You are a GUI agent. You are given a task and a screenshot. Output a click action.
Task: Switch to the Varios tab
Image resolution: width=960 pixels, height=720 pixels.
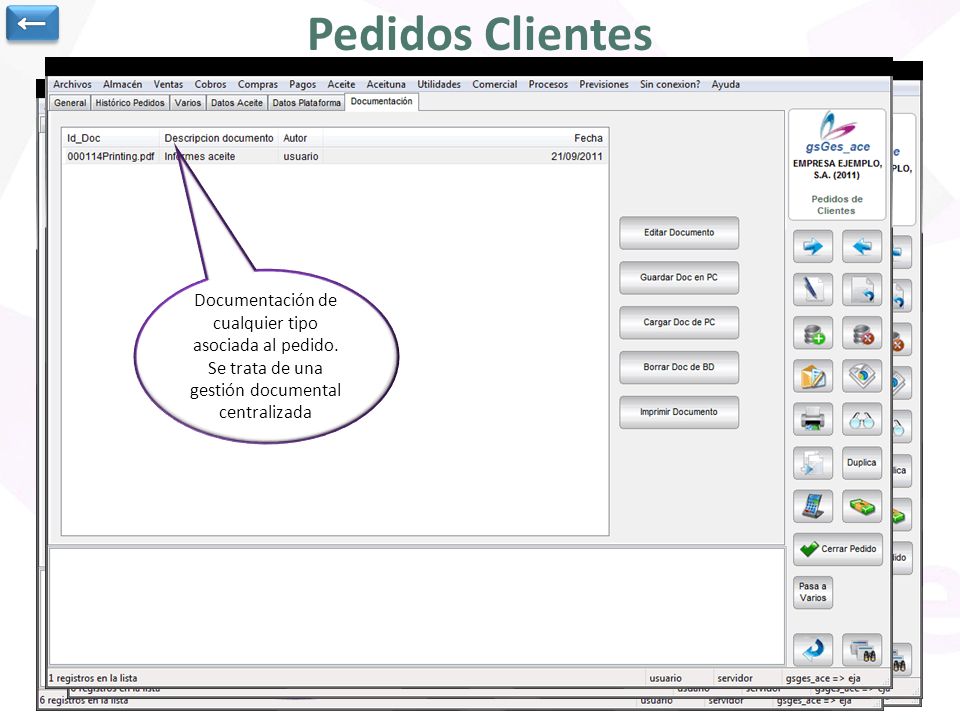pyautogui.click(x=187, y=103)
